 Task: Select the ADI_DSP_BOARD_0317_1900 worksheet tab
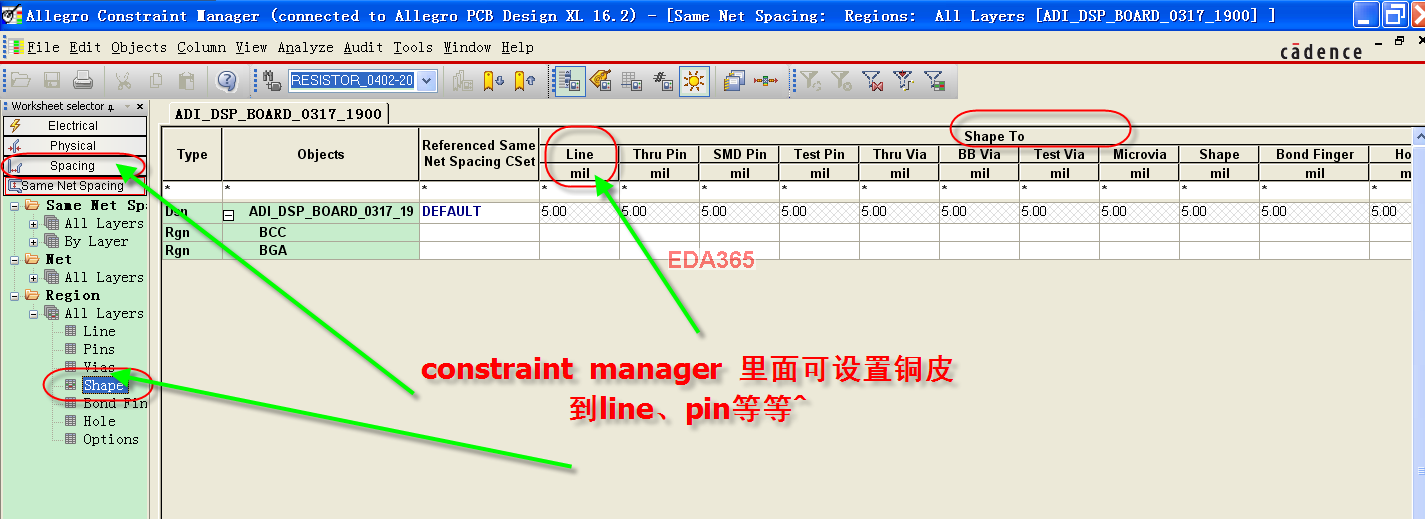[278, 114]
